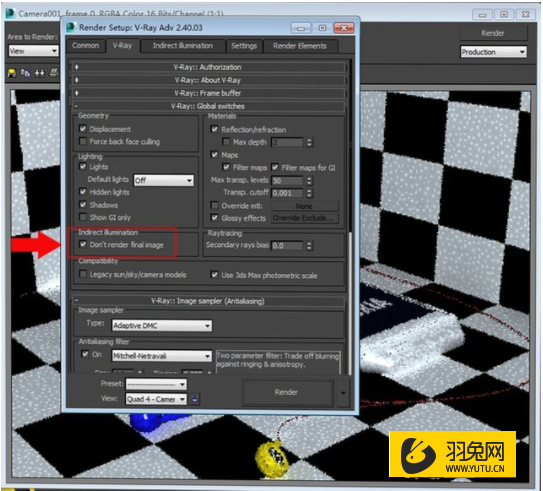Toggle Force back face culling checkbox
Image resolution: width=543 pixels, height=491 pixels.
(x=83, y=141)
